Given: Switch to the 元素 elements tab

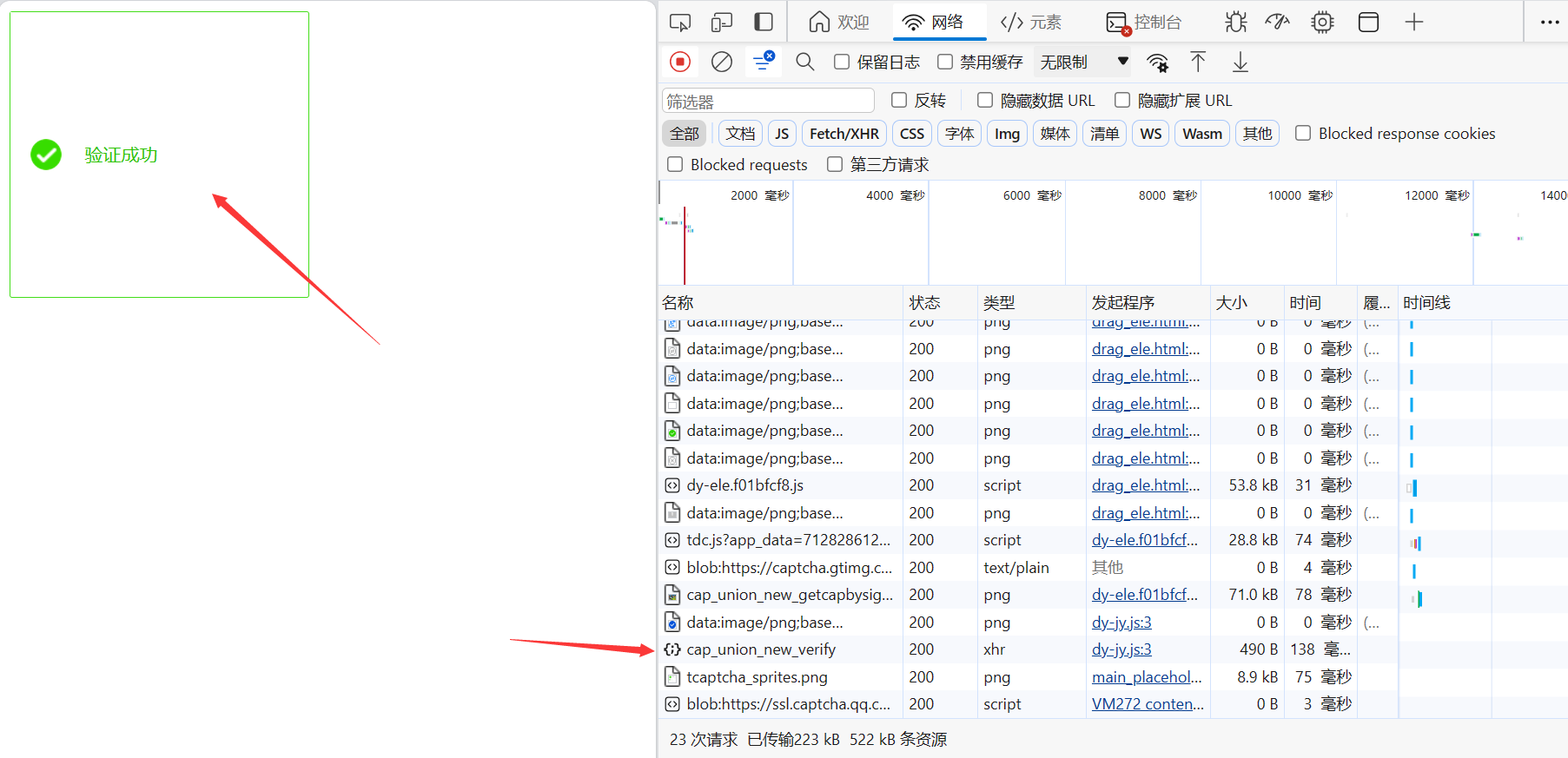Looking at the screenshot, I should (1031, 23).
